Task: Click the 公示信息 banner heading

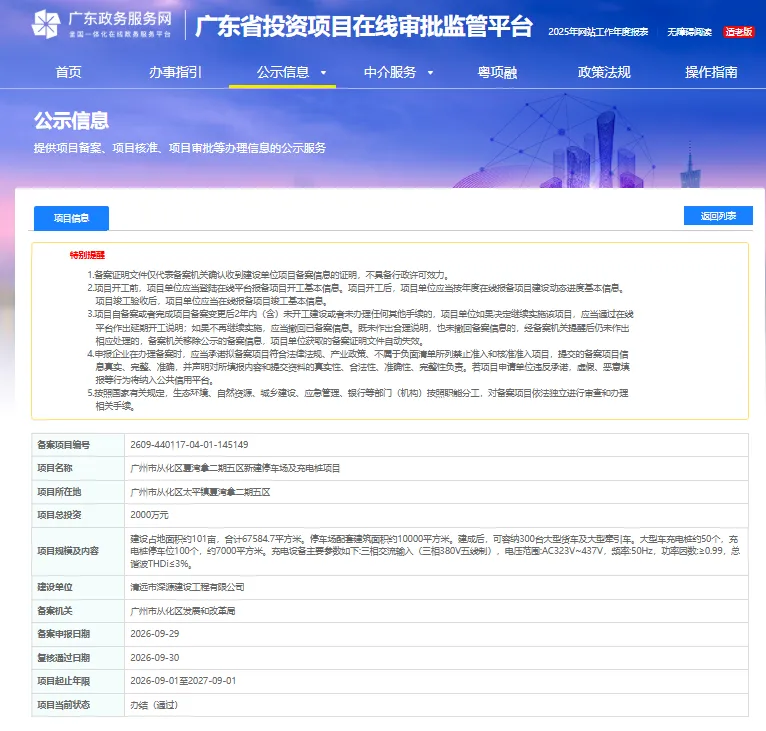Action: tap(71, 120)
